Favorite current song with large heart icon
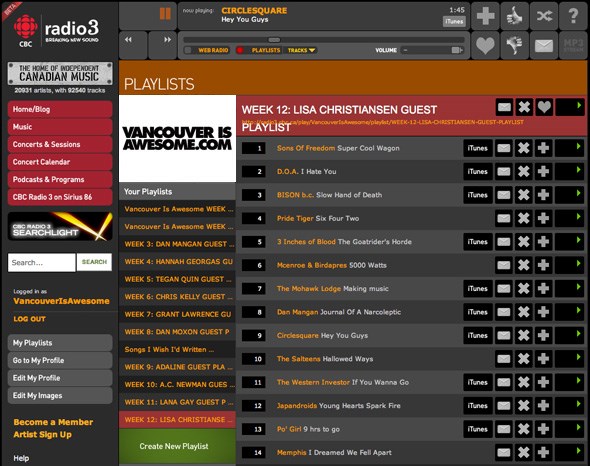Viewport: 590px width, 466px height. 485,45
